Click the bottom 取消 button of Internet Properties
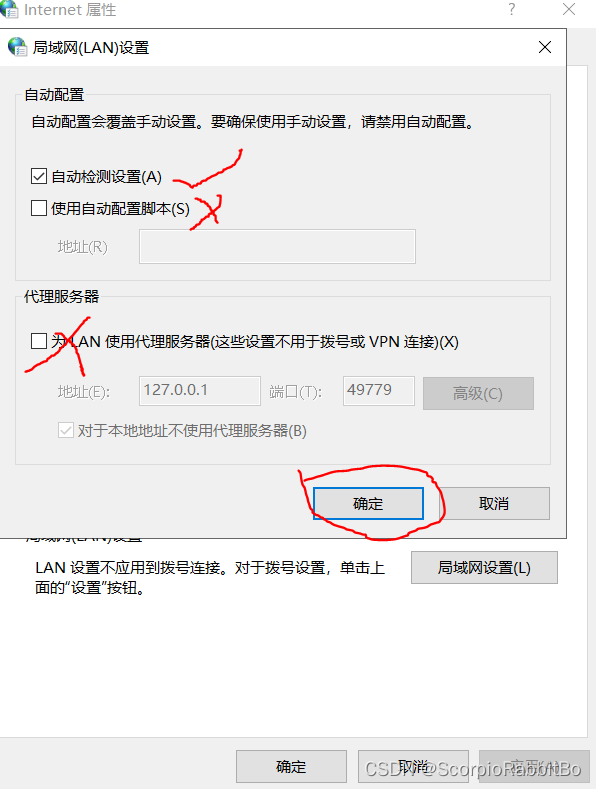Image resolution: width=596 pixels, height=789 pixels. coord(413,766)
